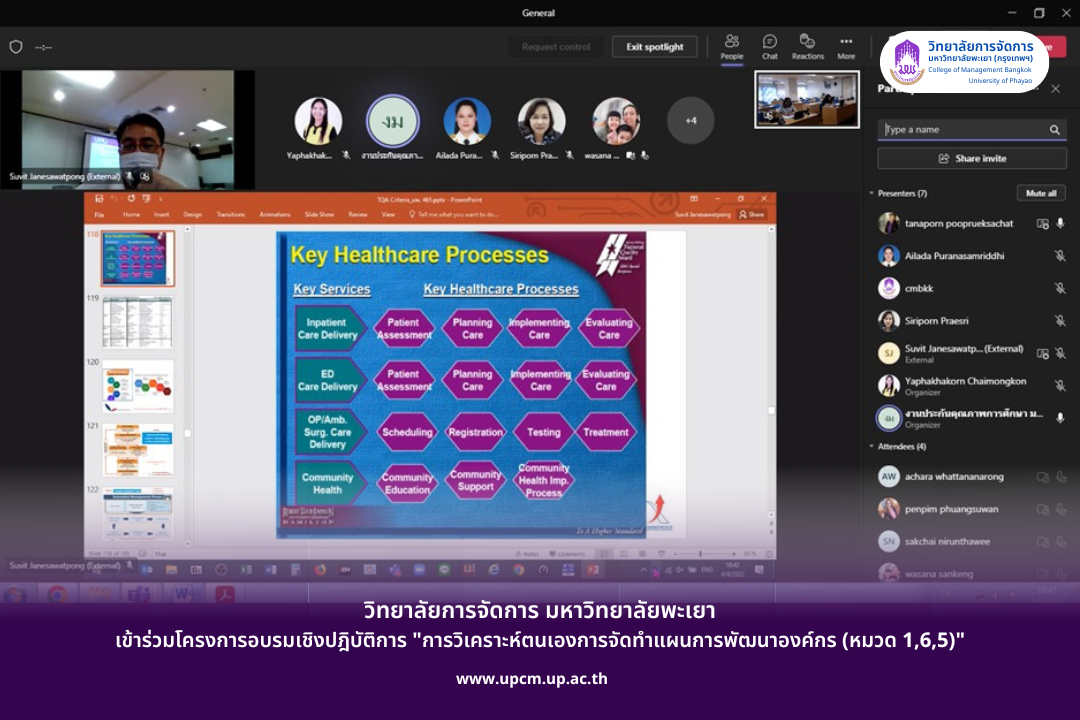Click Internet Explorer icon in shared taskbar

pos(494,570)
